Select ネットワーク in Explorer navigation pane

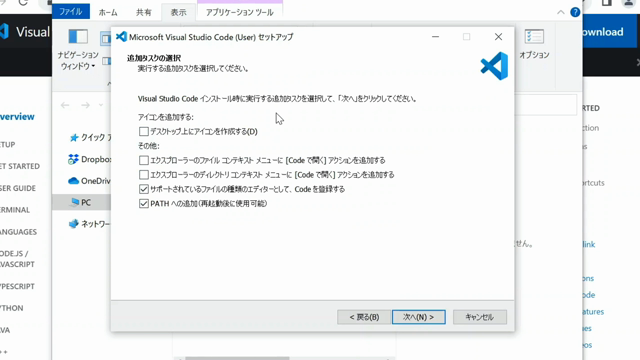89,224
